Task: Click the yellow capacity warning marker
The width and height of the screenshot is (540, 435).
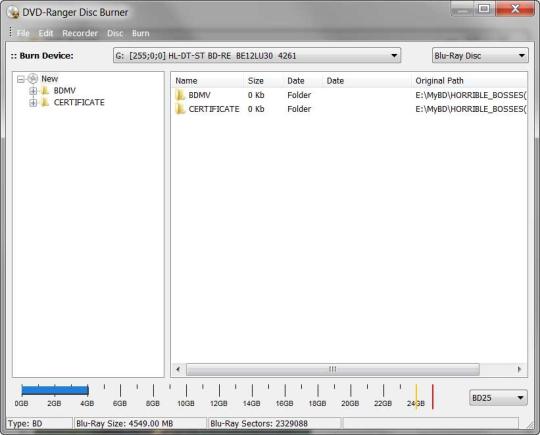Action: pyautogui.click(x=416, y=396)
